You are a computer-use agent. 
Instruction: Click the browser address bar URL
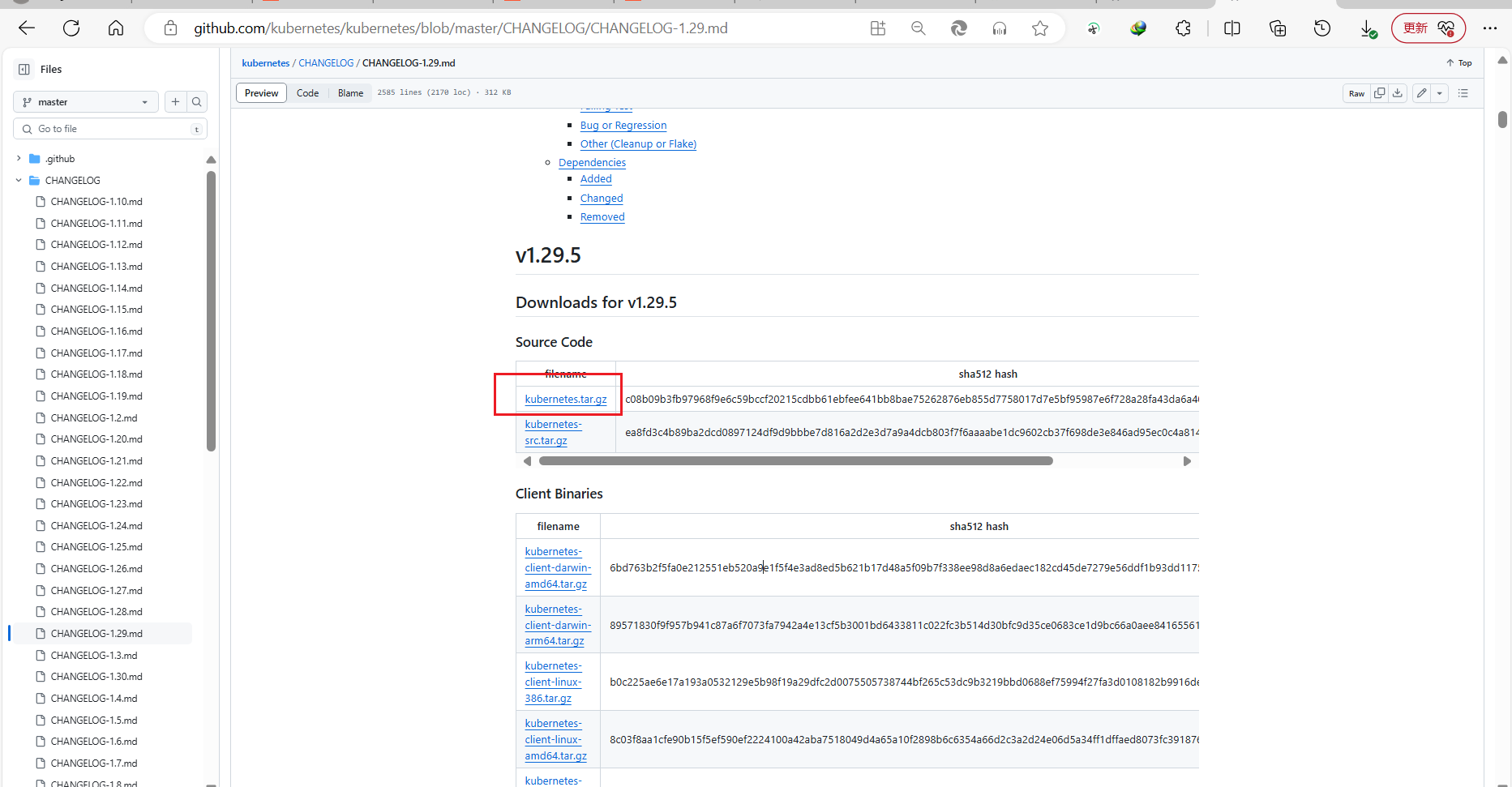(460, 28)
